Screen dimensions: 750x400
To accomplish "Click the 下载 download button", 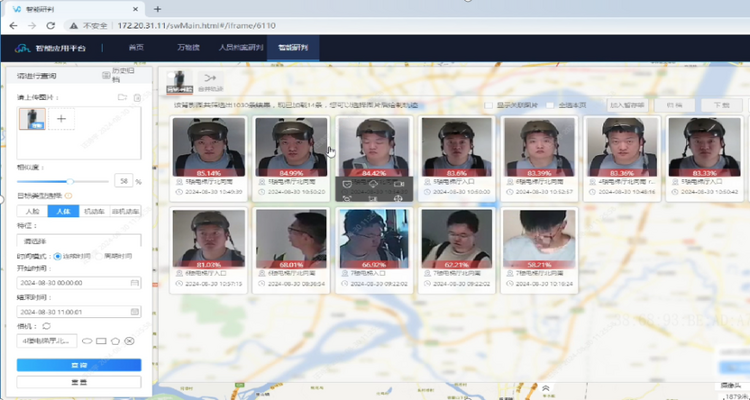I will tap(722, 105).
